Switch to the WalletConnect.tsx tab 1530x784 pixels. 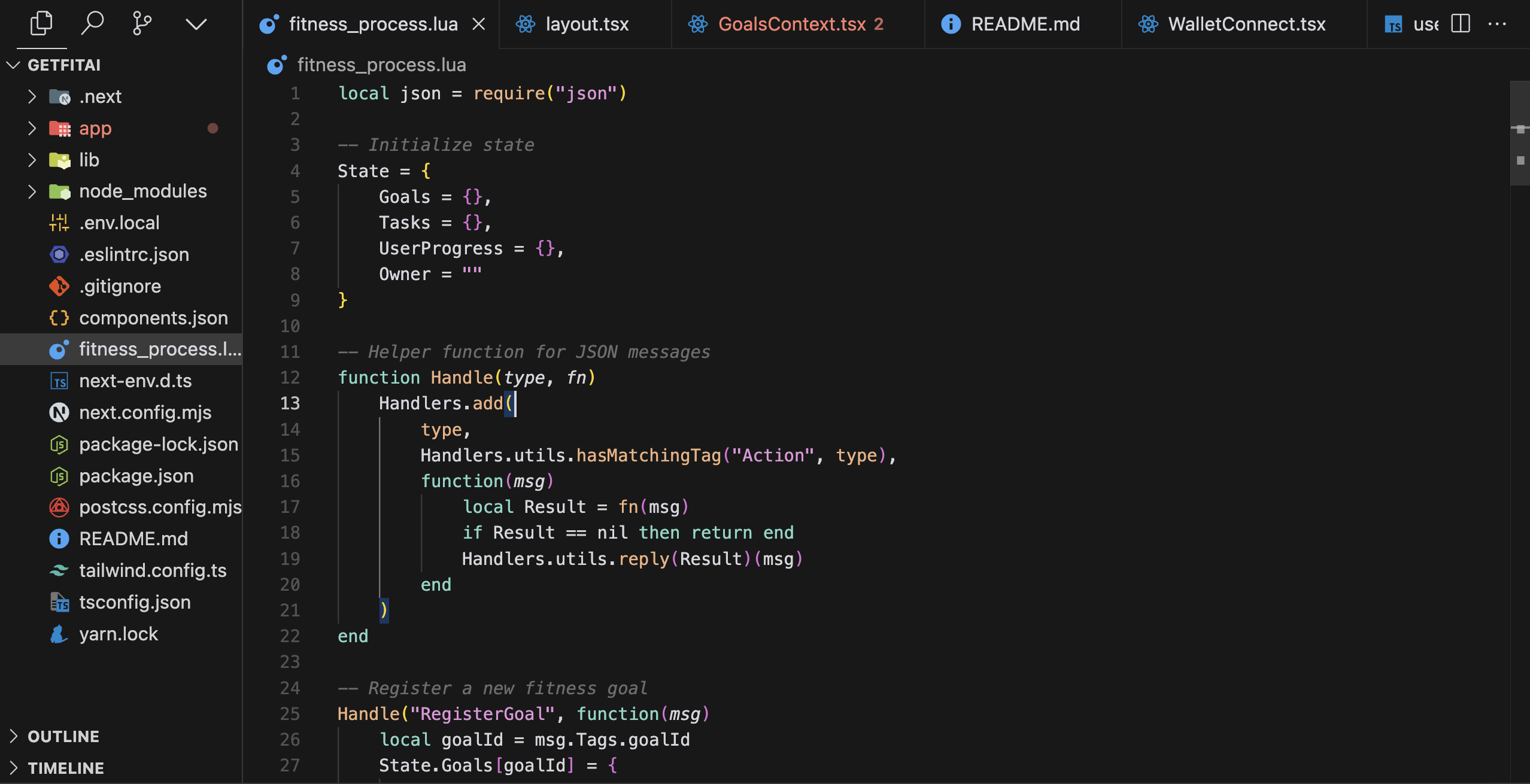coord(1246,24)
